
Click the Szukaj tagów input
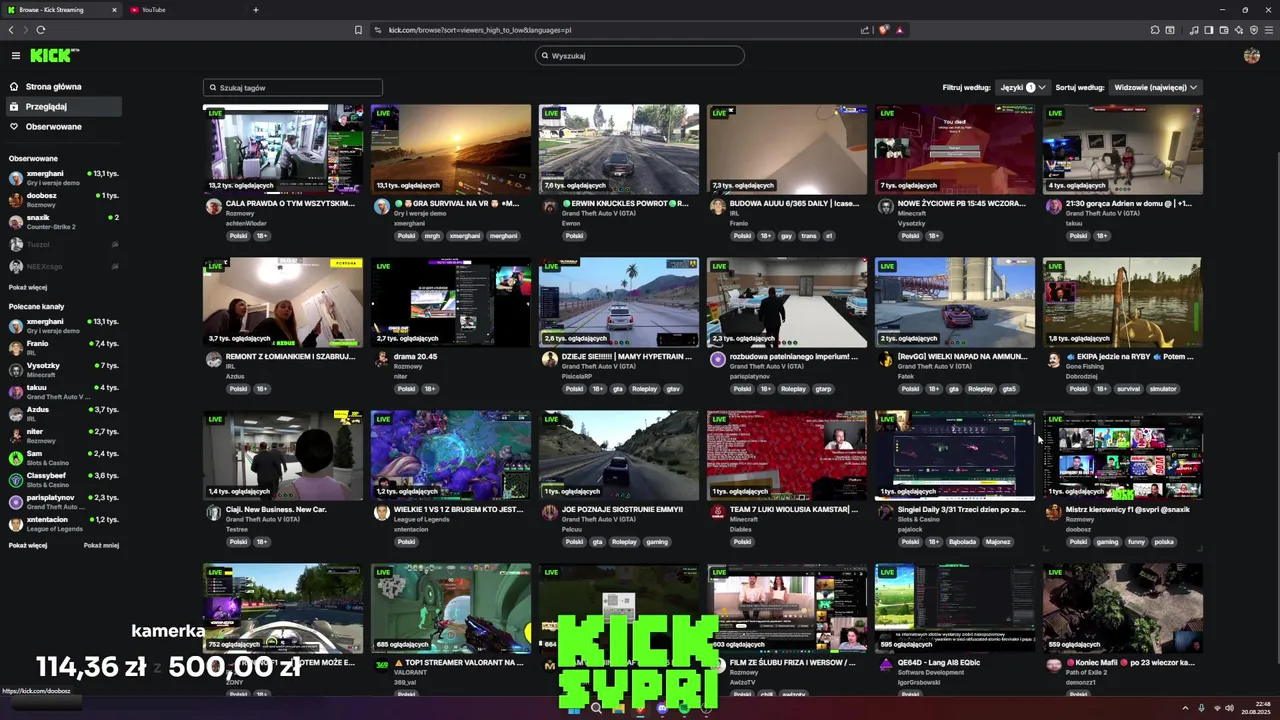[x=292, y=88]
